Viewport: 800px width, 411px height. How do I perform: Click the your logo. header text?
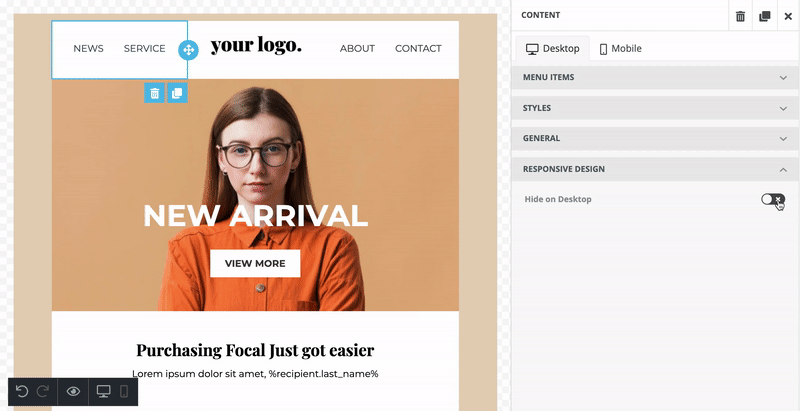click(x=256, y=46)
